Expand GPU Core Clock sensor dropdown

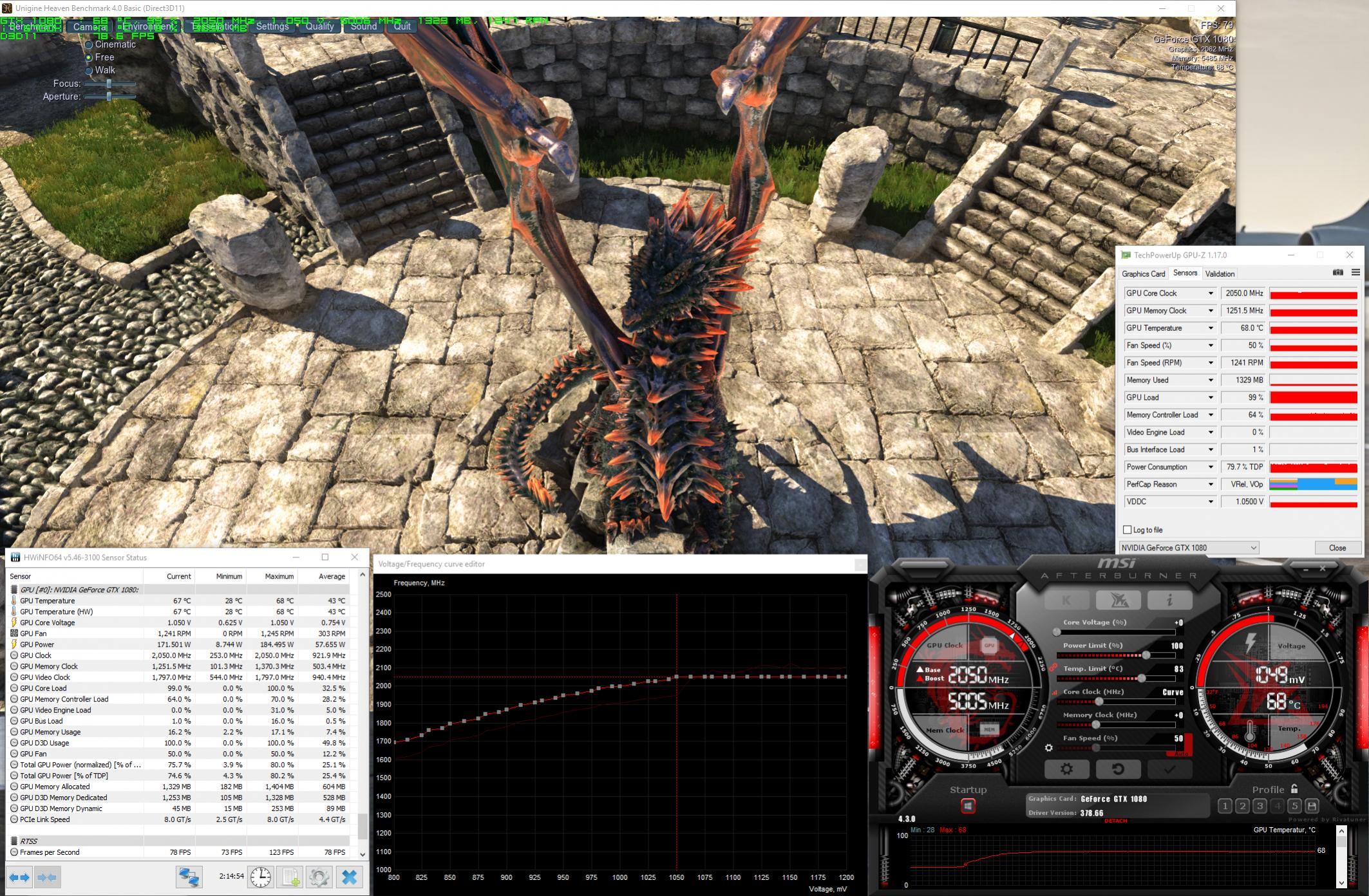point(1211,294)
